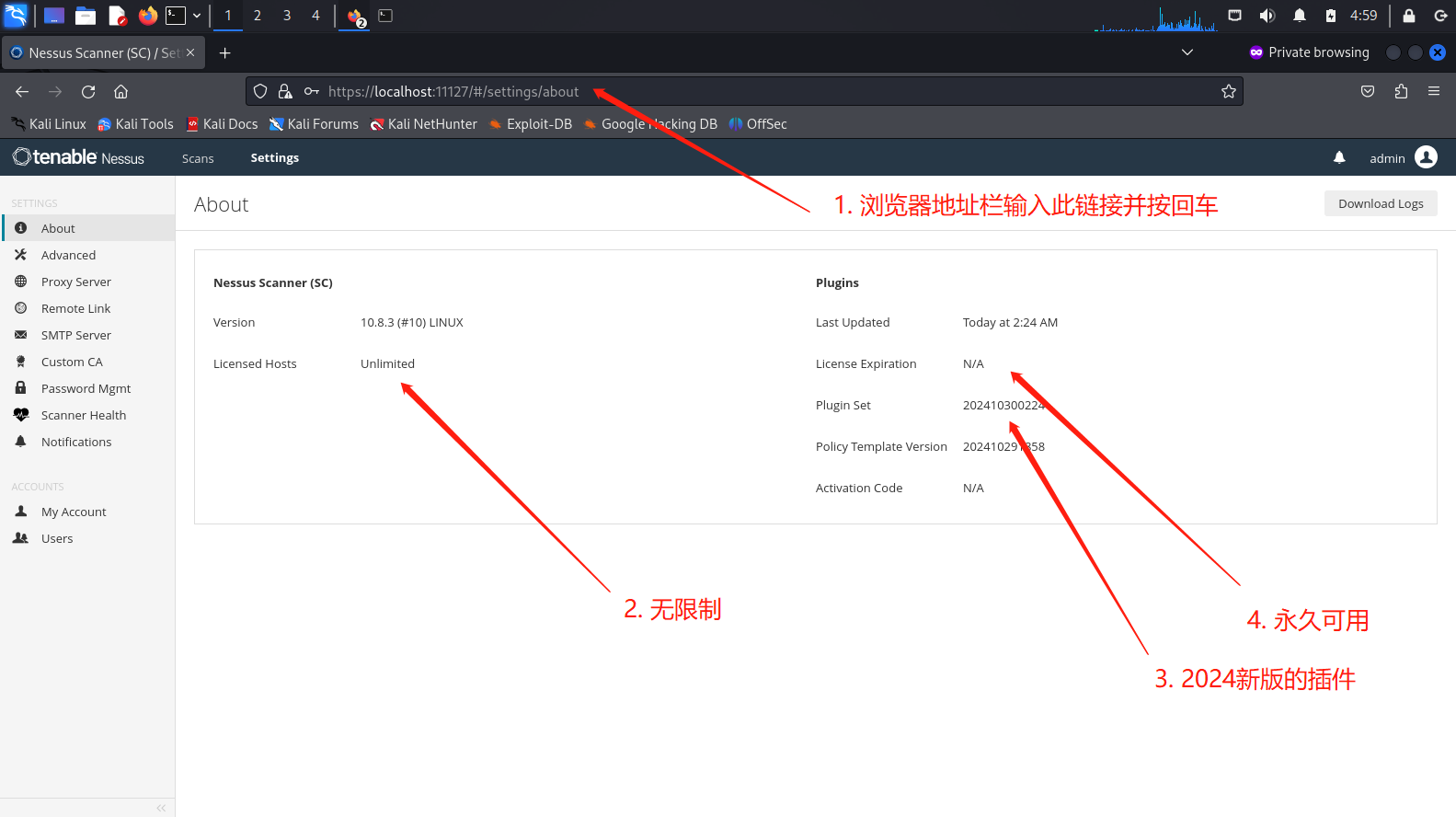Switch to workspace 4
Screen dimensions: 1456x817
[x=315, y=16]
